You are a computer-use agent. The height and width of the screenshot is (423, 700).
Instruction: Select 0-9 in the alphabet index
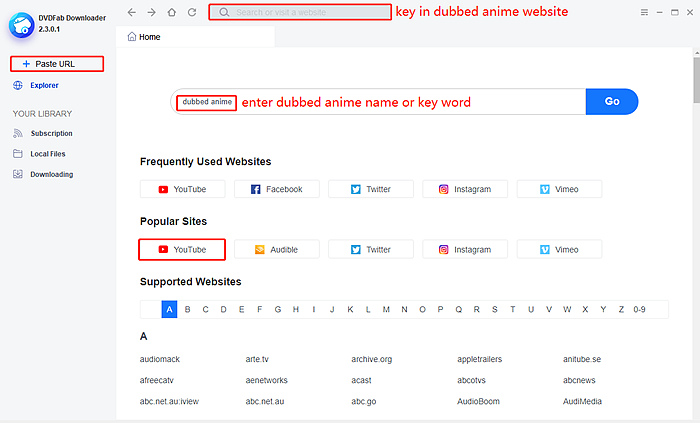(x=639, y=309)
